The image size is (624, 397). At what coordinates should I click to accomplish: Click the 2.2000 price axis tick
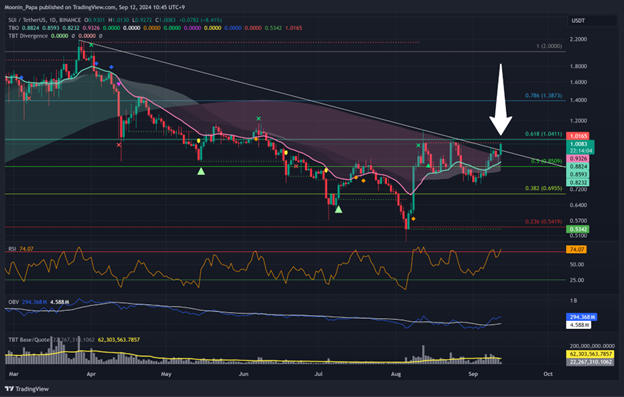(578, 39)
